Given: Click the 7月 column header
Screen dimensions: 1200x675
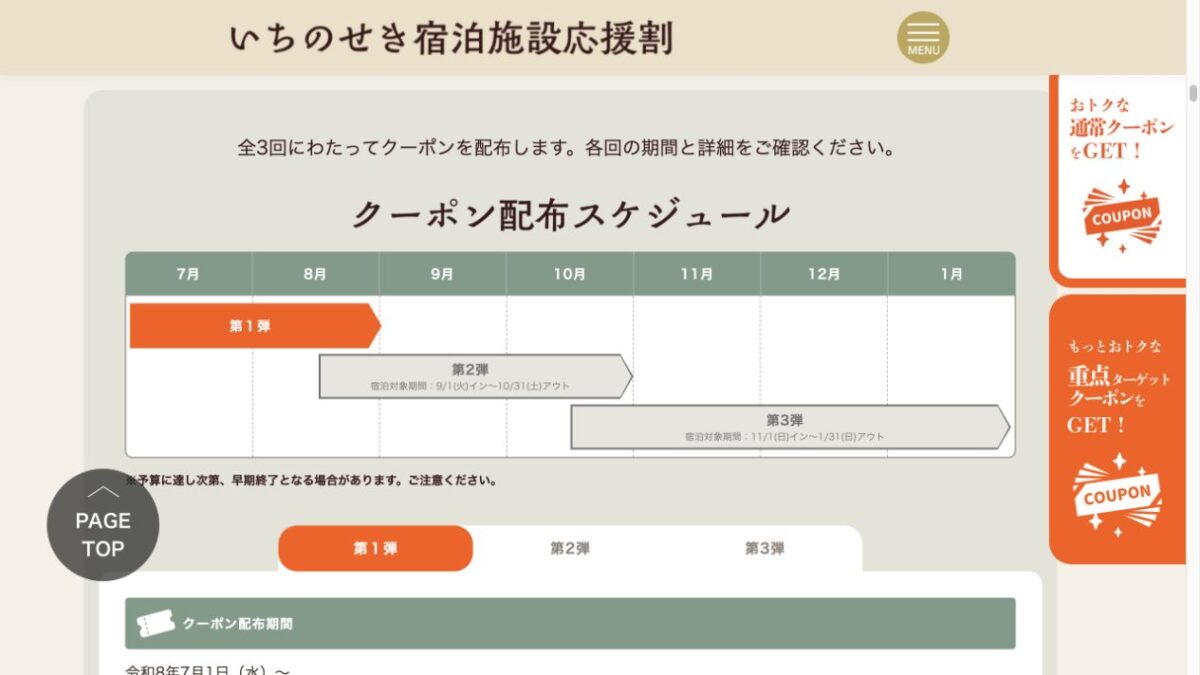Looking at the screenshot, I should (x=188, y=274).
